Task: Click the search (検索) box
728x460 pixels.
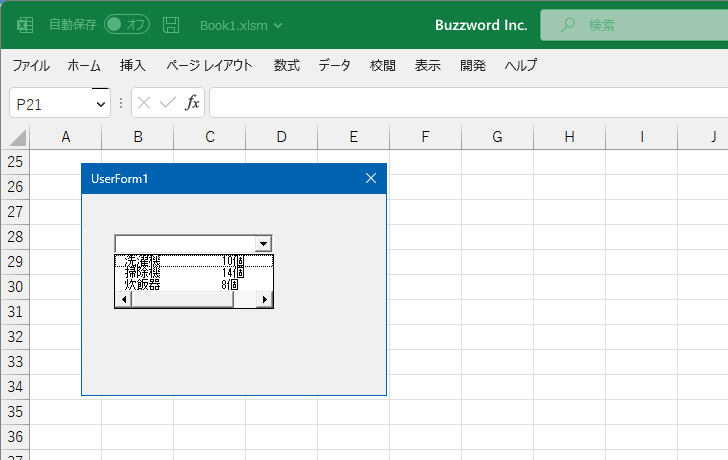Action: tap(634, 25)
